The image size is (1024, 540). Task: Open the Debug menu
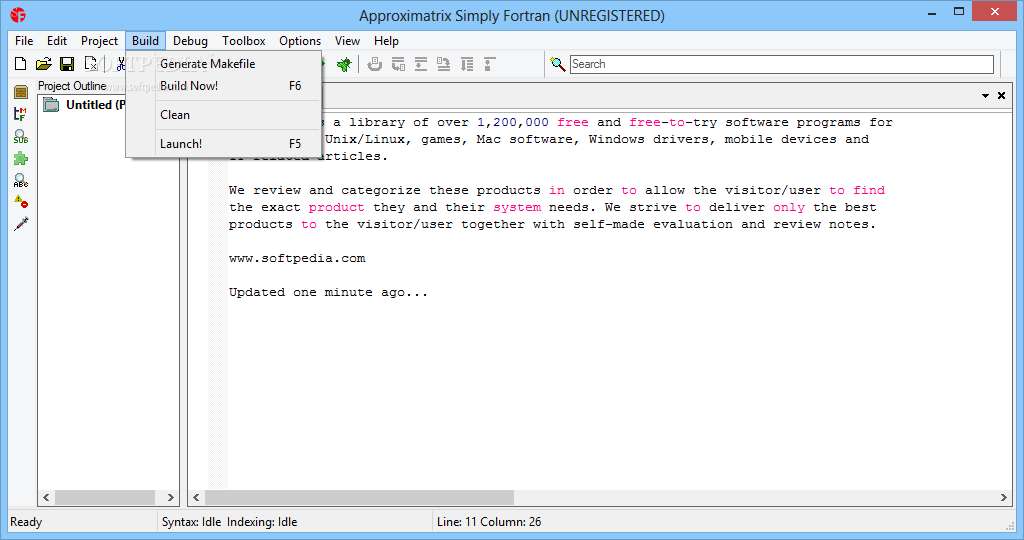pos(190,40)
